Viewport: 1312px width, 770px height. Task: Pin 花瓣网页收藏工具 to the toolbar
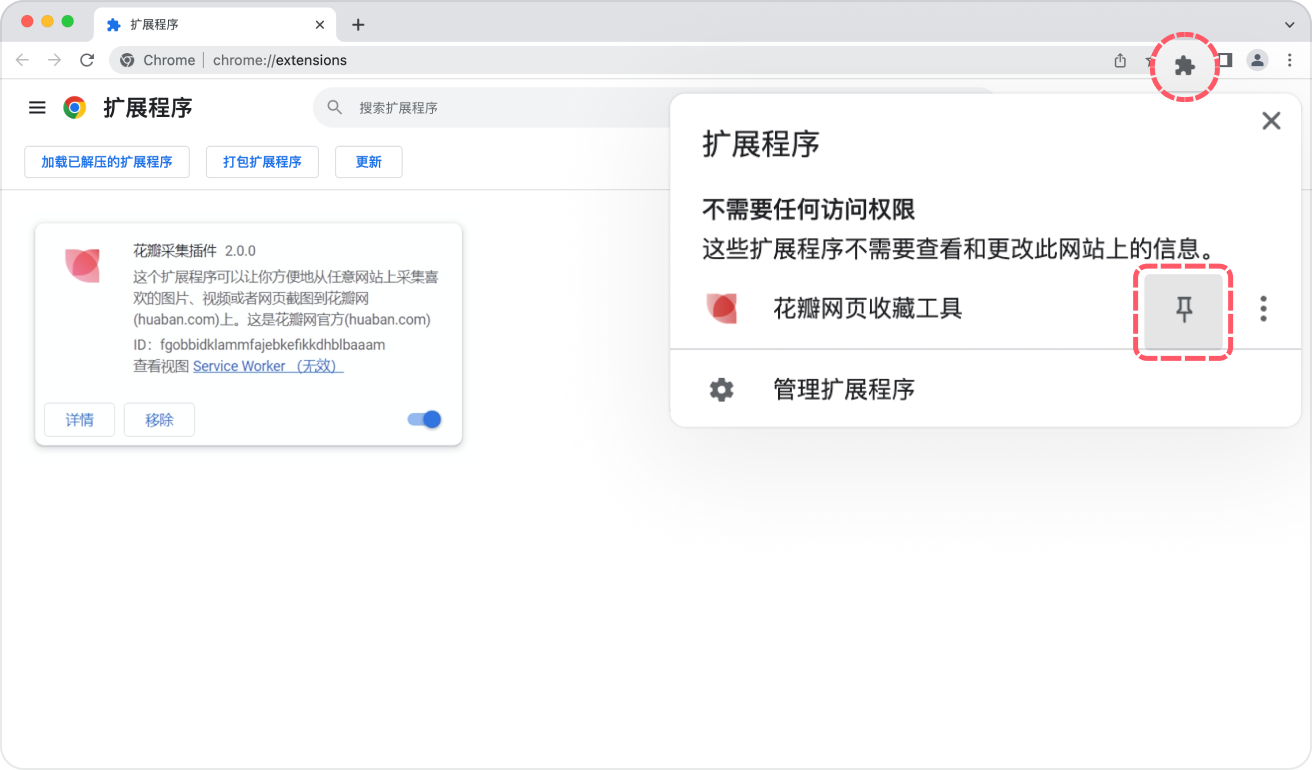tap(1184, 310)
